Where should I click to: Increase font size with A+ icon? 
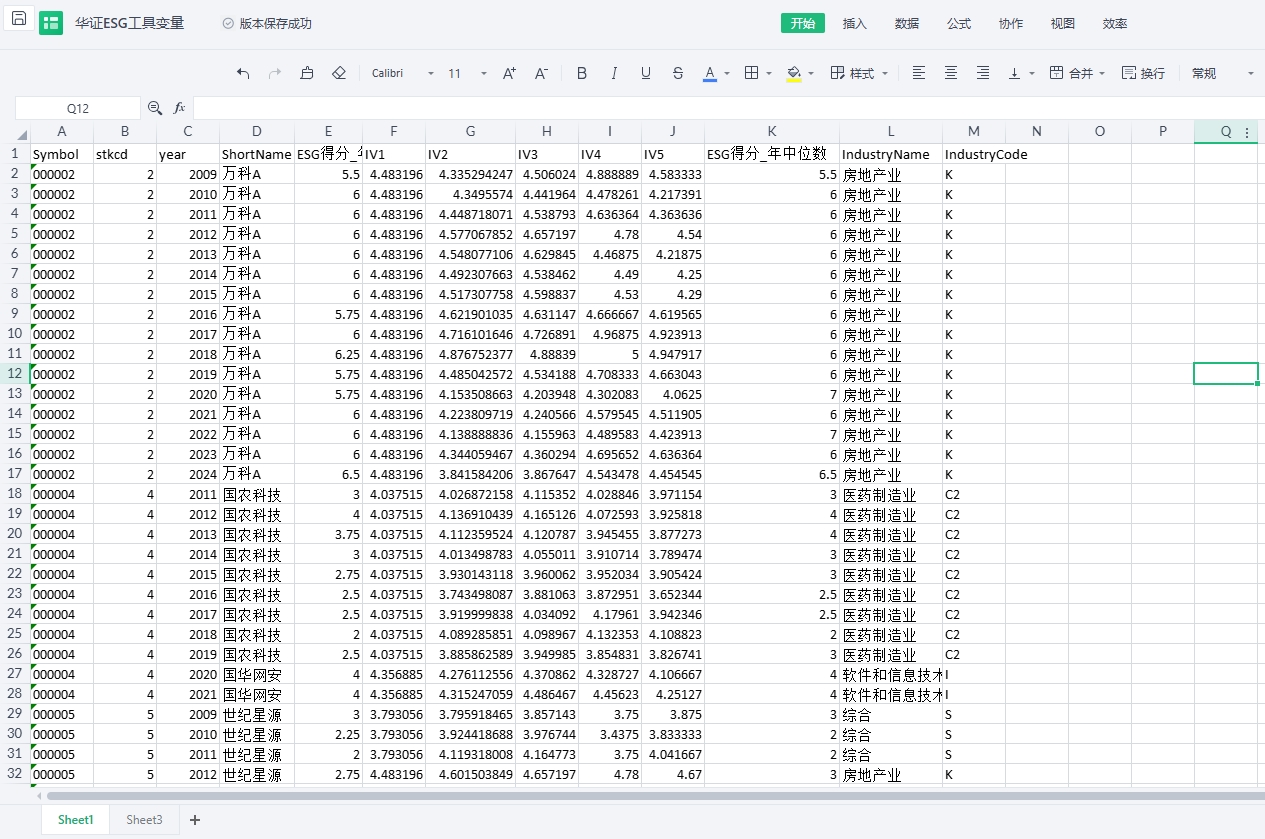click(509, 73)
